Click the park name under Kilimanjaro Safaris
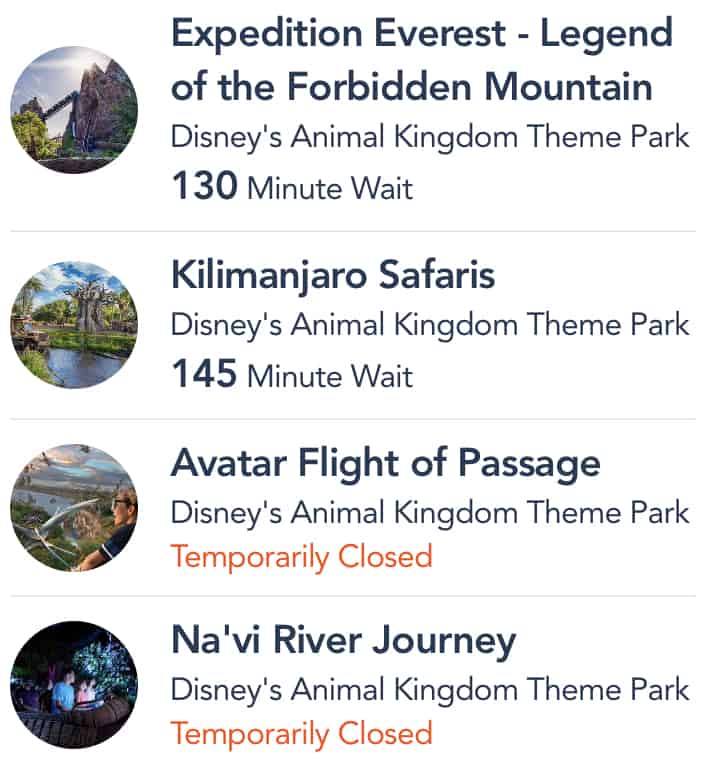The image size is (718, 767). (x=430, y=325)
